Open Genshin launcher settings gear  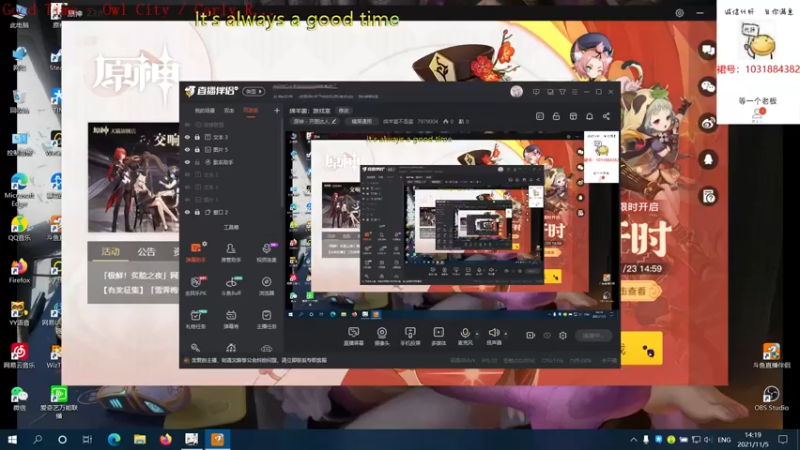pos(680,13)
